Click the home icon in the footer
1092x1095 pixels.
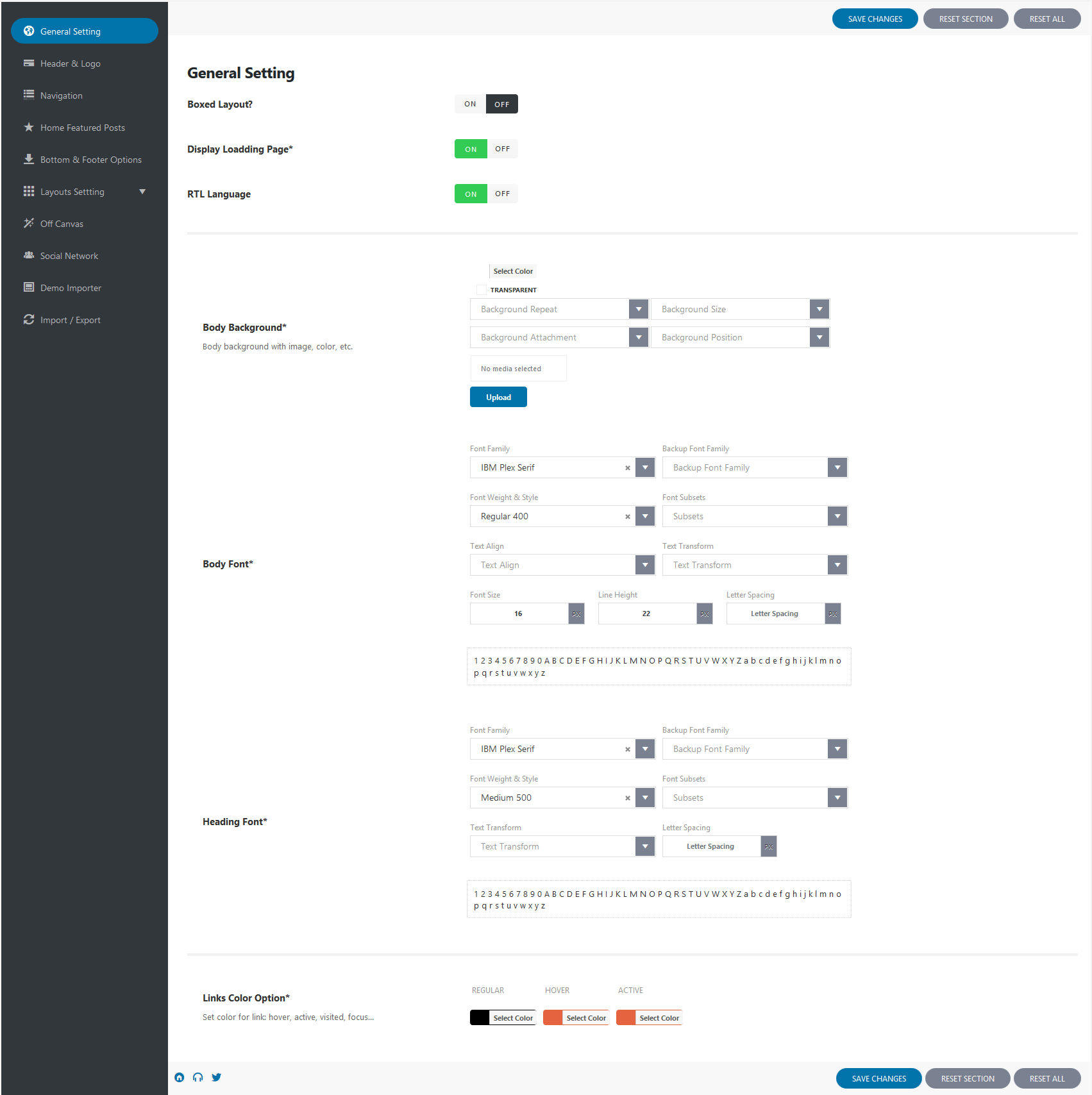click(180, 1077)
